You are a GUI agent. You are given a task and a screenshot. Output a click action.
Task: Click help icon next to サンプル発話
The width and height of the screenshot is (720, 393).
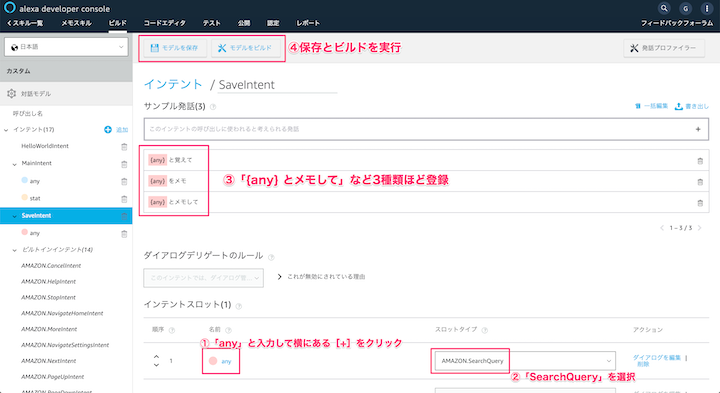(x=213, y=107)
